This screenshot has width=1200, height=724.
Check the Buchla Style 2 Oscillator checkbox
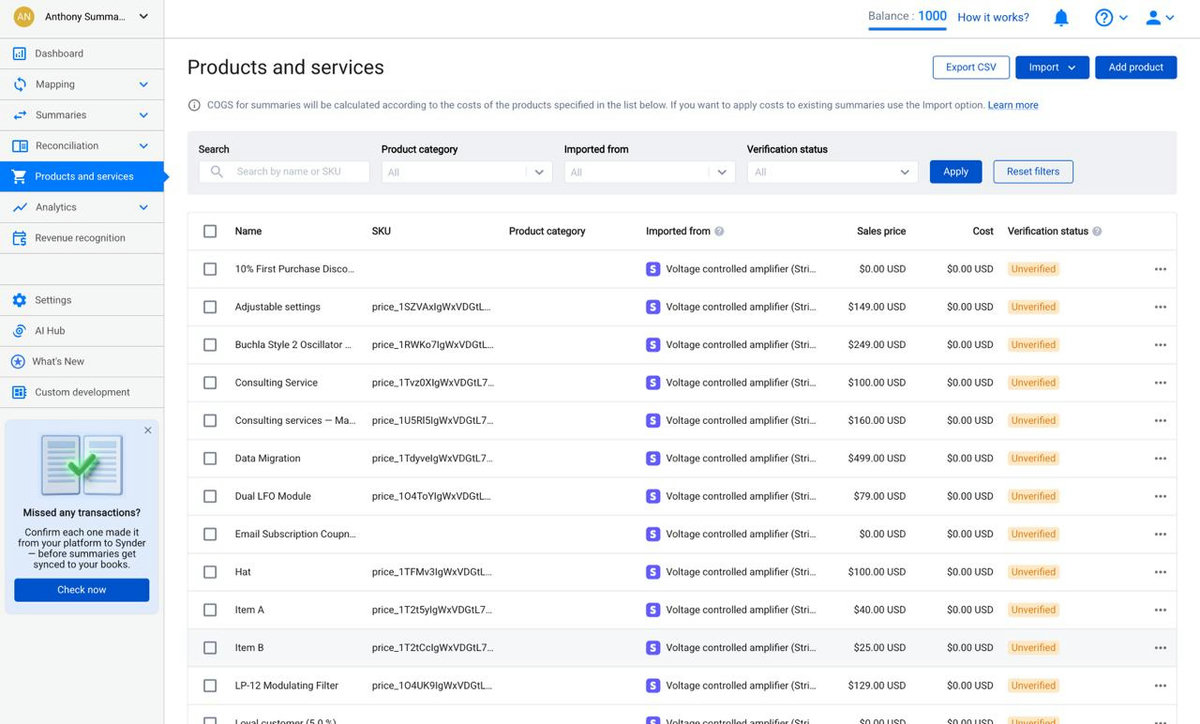click(210, 345)
